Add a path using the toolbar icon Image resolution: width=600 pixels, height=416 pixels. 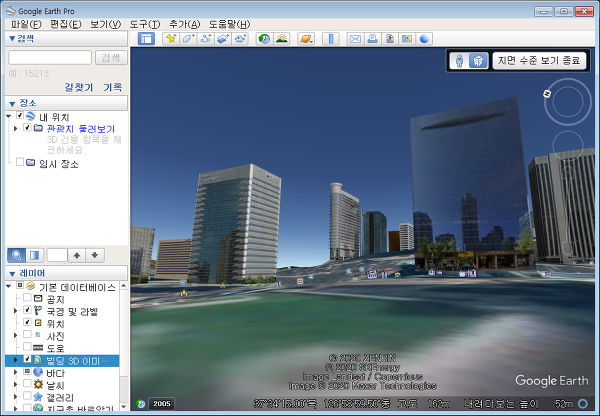206,39
